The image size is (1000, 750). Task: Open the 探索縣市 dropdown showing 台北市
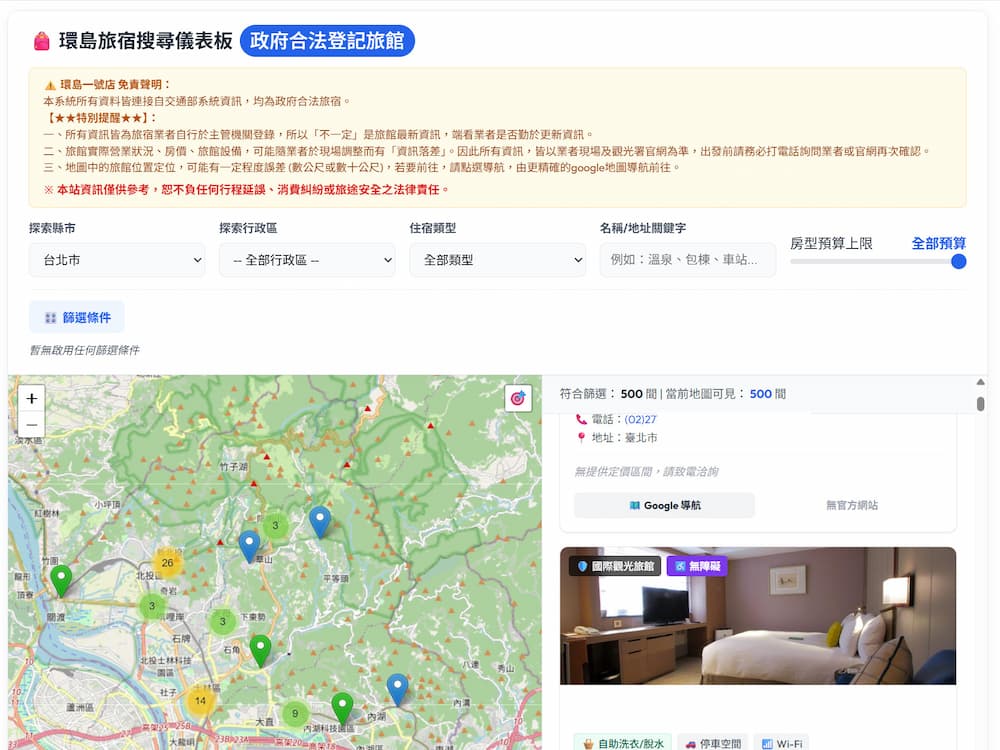[x=117, y=260]
